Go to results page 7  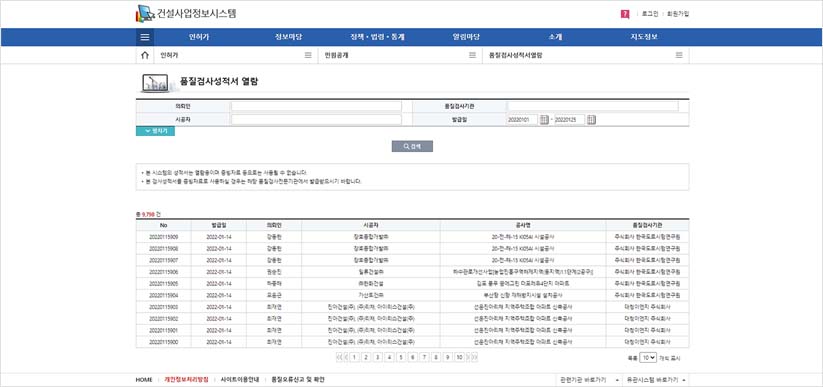tap(424, 357)
